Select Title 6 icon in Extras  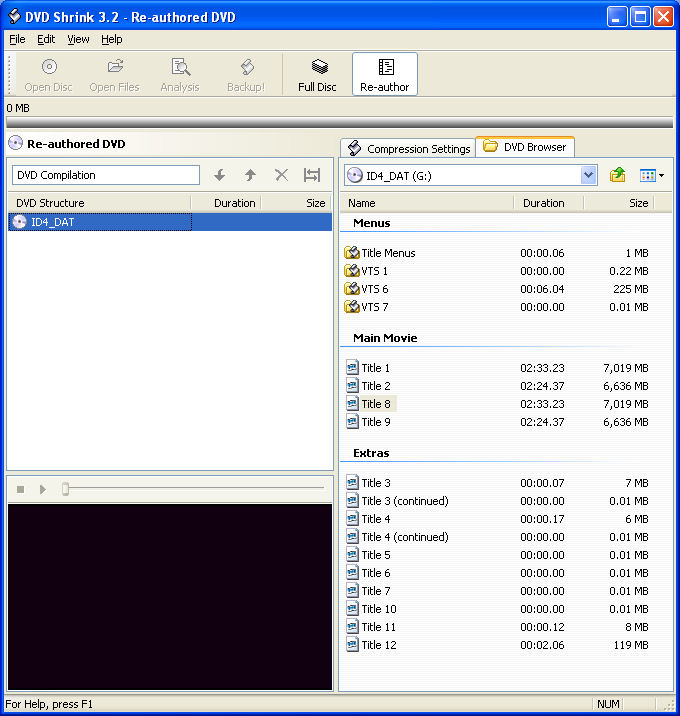point(352,572)
